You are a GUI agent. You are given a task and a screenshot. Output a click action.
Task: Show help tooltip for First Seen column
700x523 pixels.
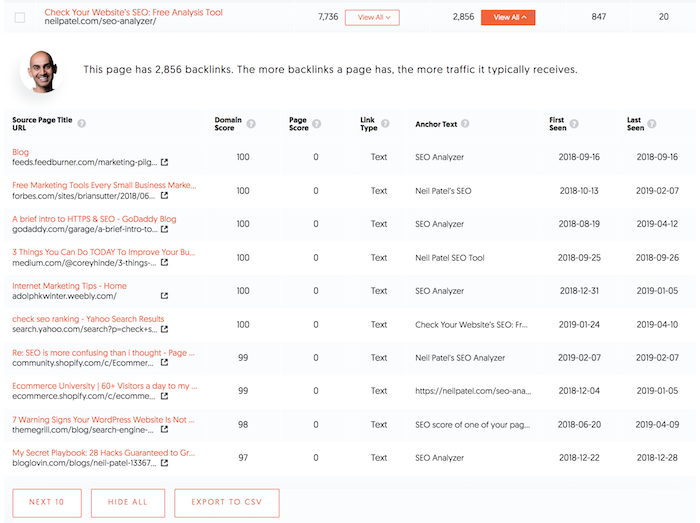coord(575,124)
